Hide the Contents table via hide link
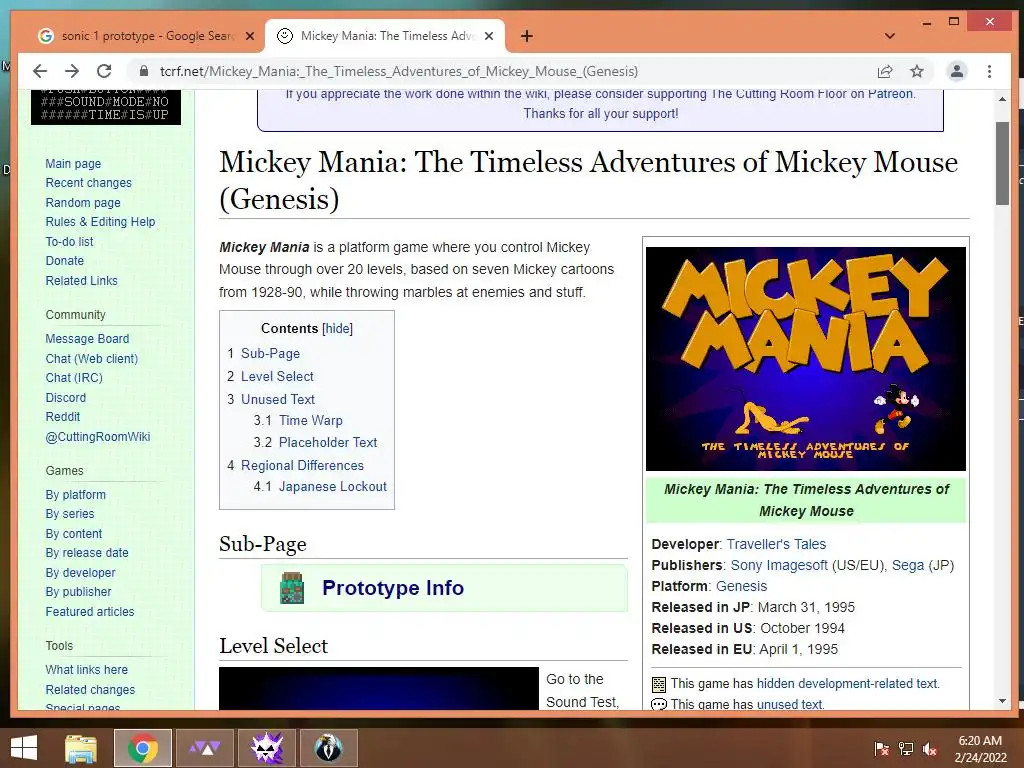Viewport: 1024px width, 768px height. 338,328
